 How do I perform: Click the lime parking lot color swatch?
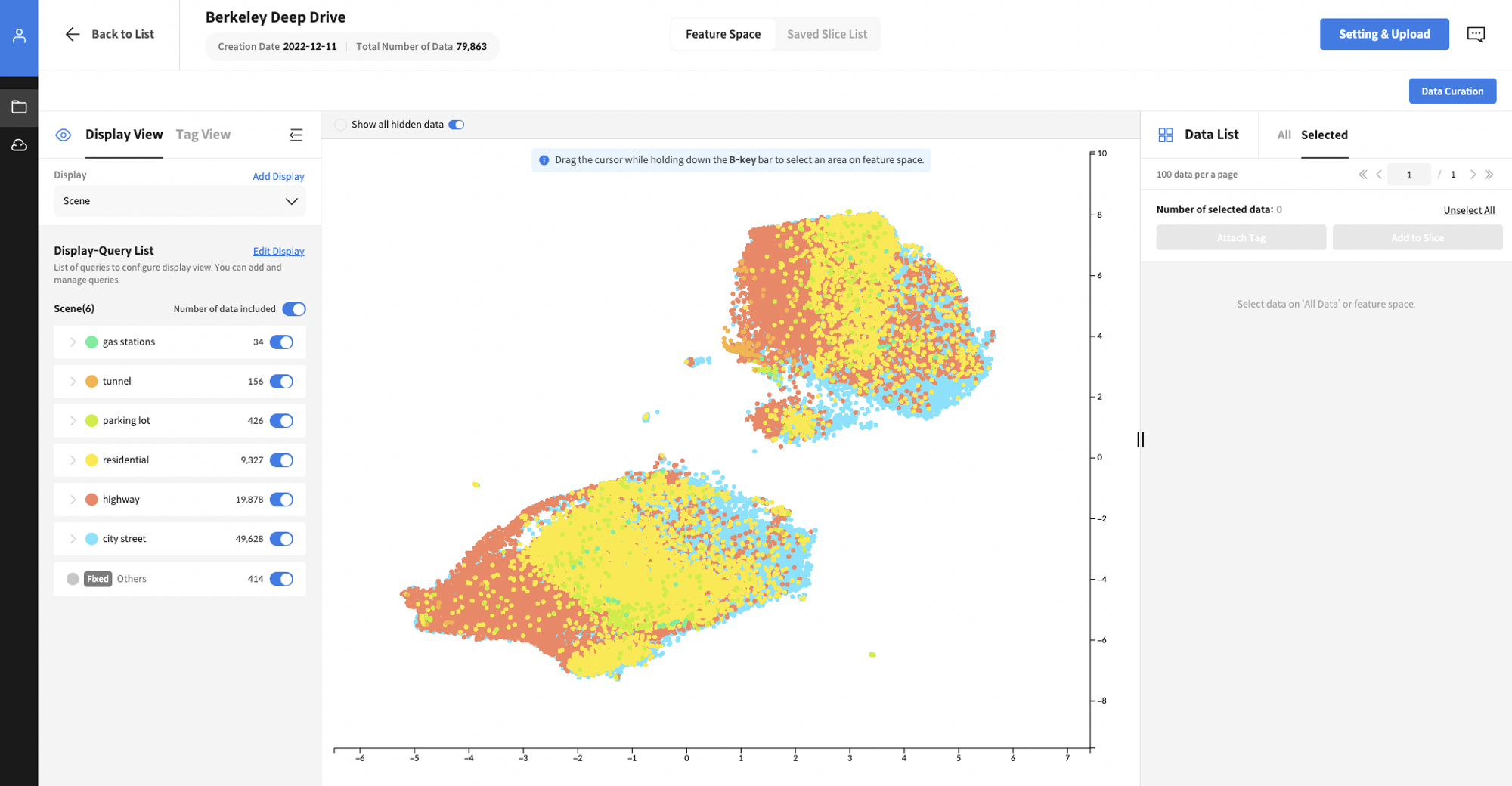click(91, 421)
